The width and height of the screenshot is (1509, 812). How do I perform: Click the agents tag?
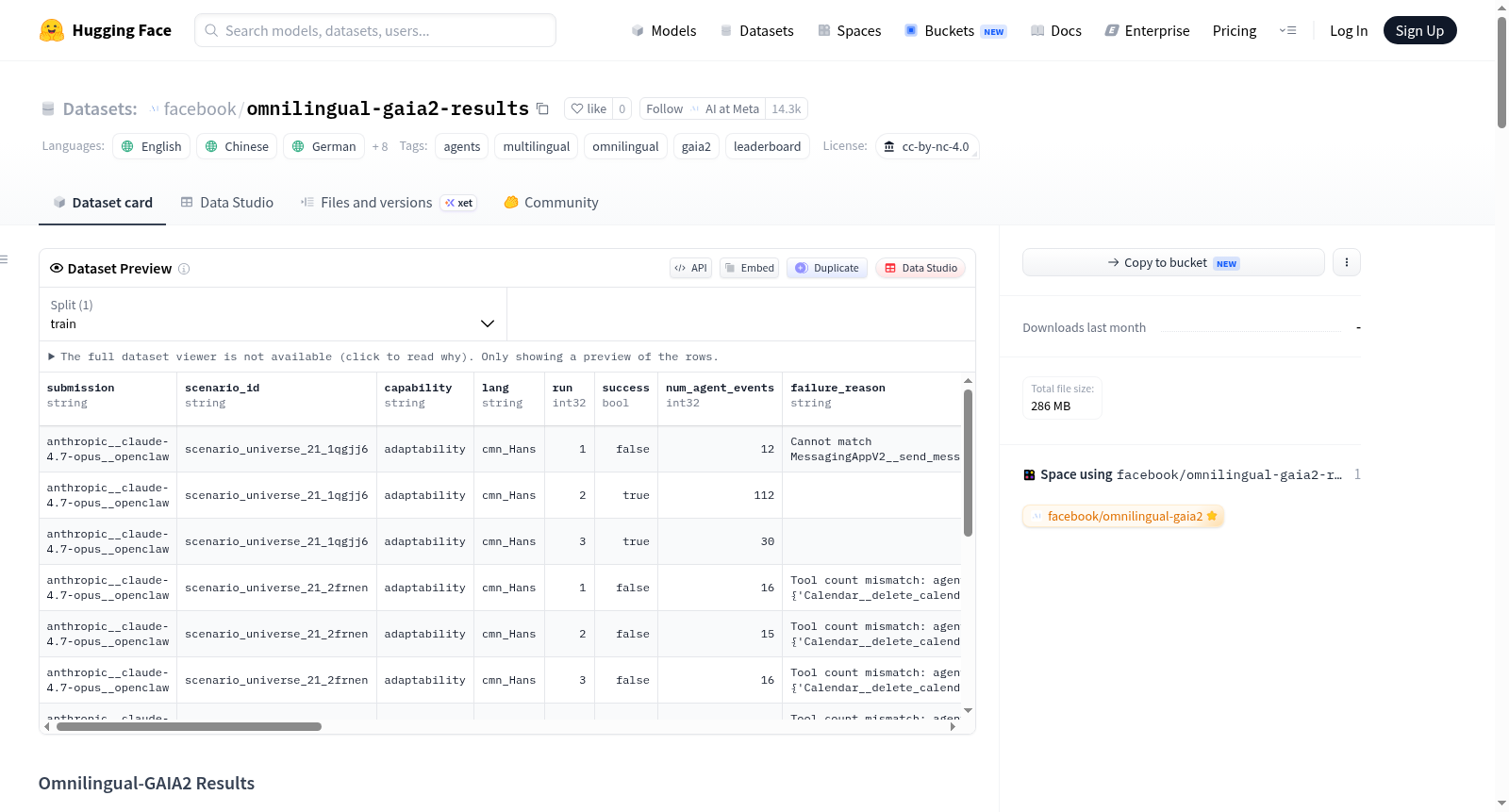[x=462, y=146]
